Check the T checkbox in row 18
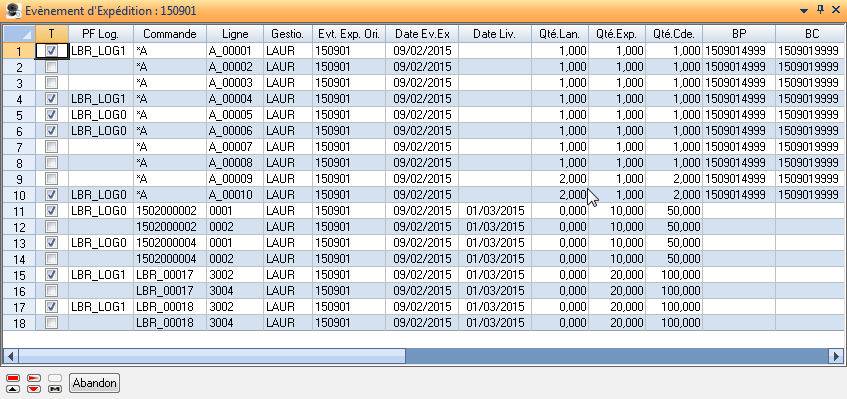 point(52,323)
